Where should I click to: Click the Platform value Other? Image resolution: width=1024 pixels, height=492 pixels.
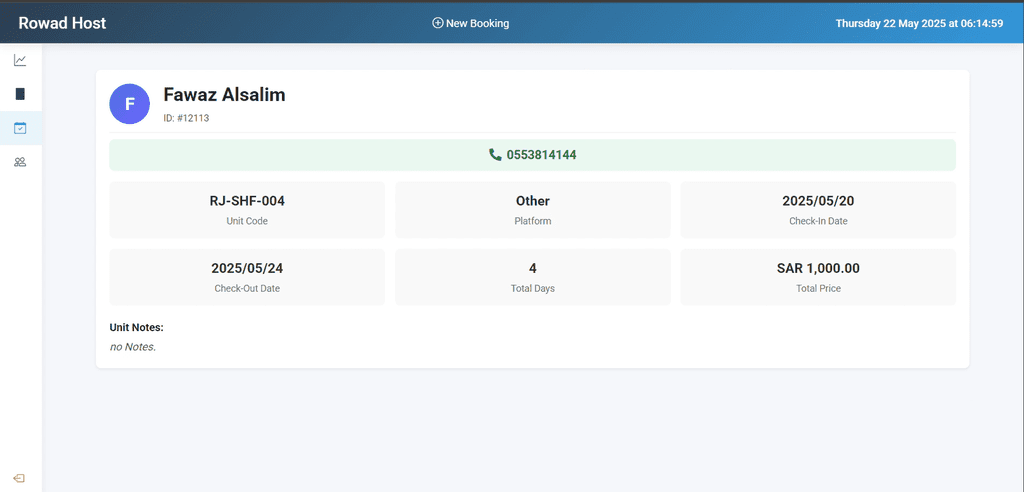tap(533, 201)
